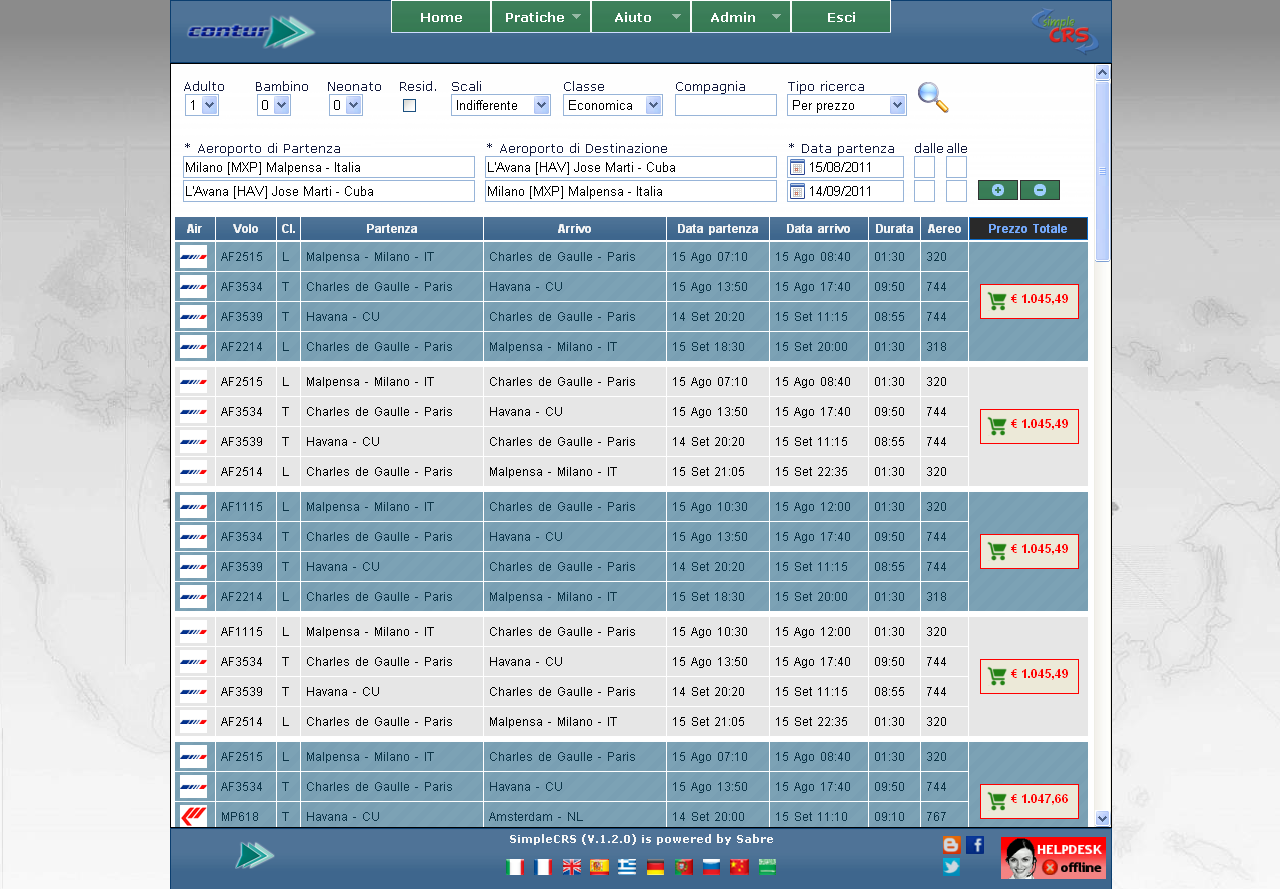Click first destination airport field L'Avana HAV

point(631,167)
